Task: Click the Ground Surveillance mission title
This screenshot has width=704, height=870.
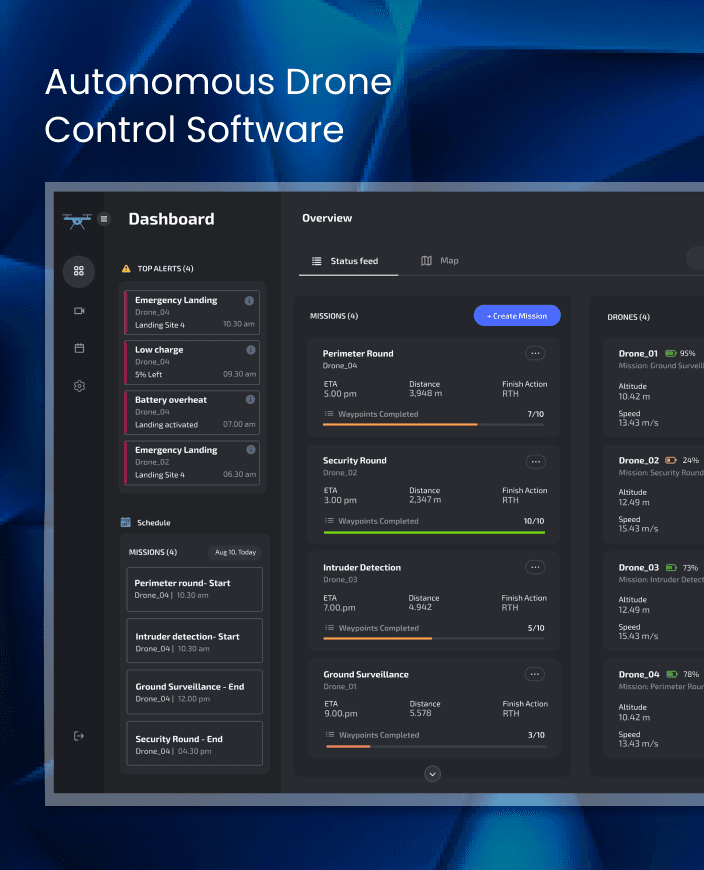Action: [366, 675]
